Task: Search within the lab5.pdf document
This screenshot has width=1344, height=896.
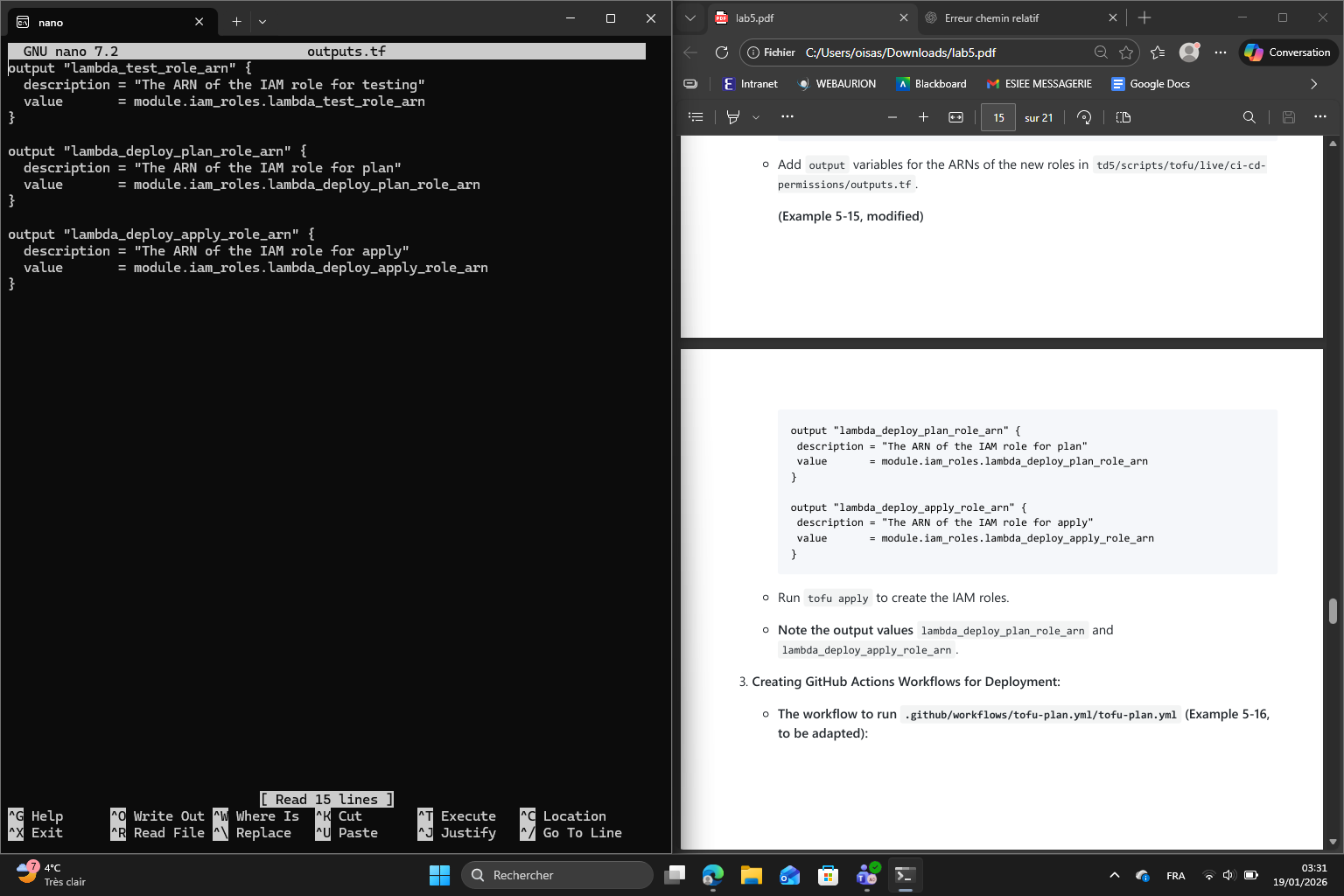Action: tap(1249, 116)
